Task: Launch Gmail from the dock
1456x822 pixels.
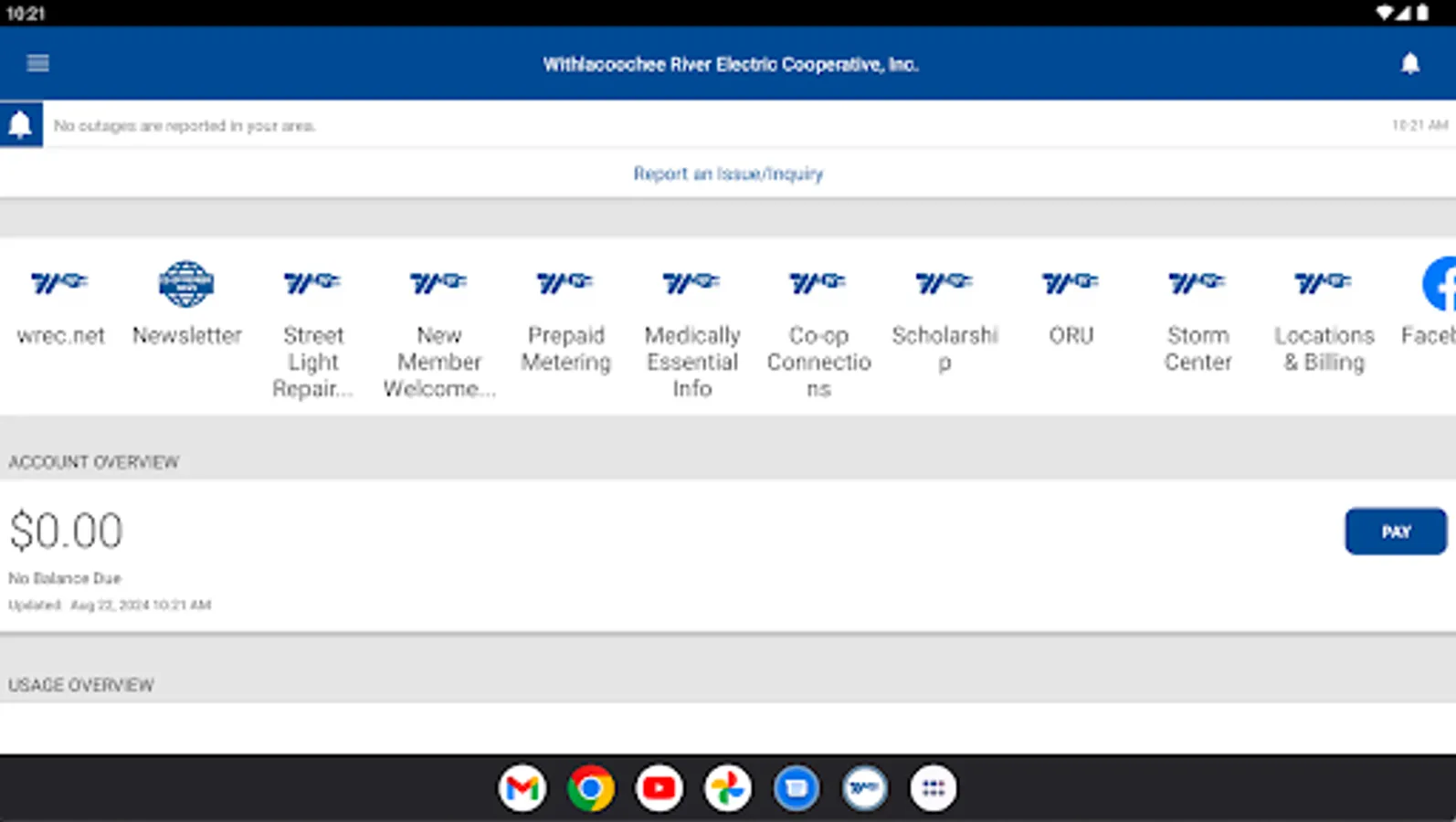Action: click(522, 787)
